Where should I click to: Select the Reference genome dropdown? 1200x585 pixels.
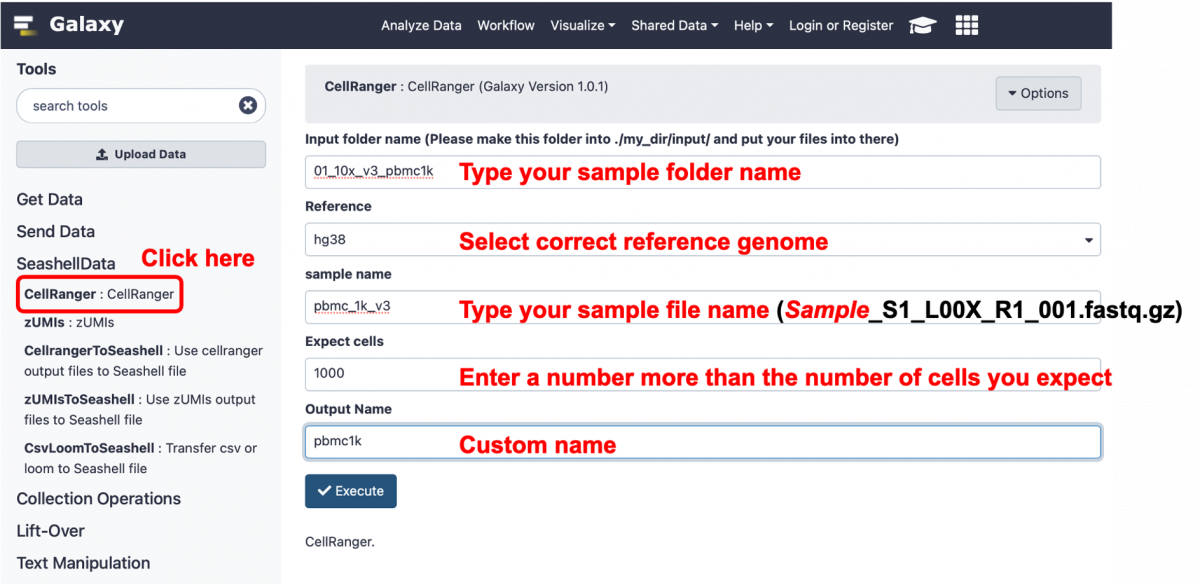coord(702,240)
